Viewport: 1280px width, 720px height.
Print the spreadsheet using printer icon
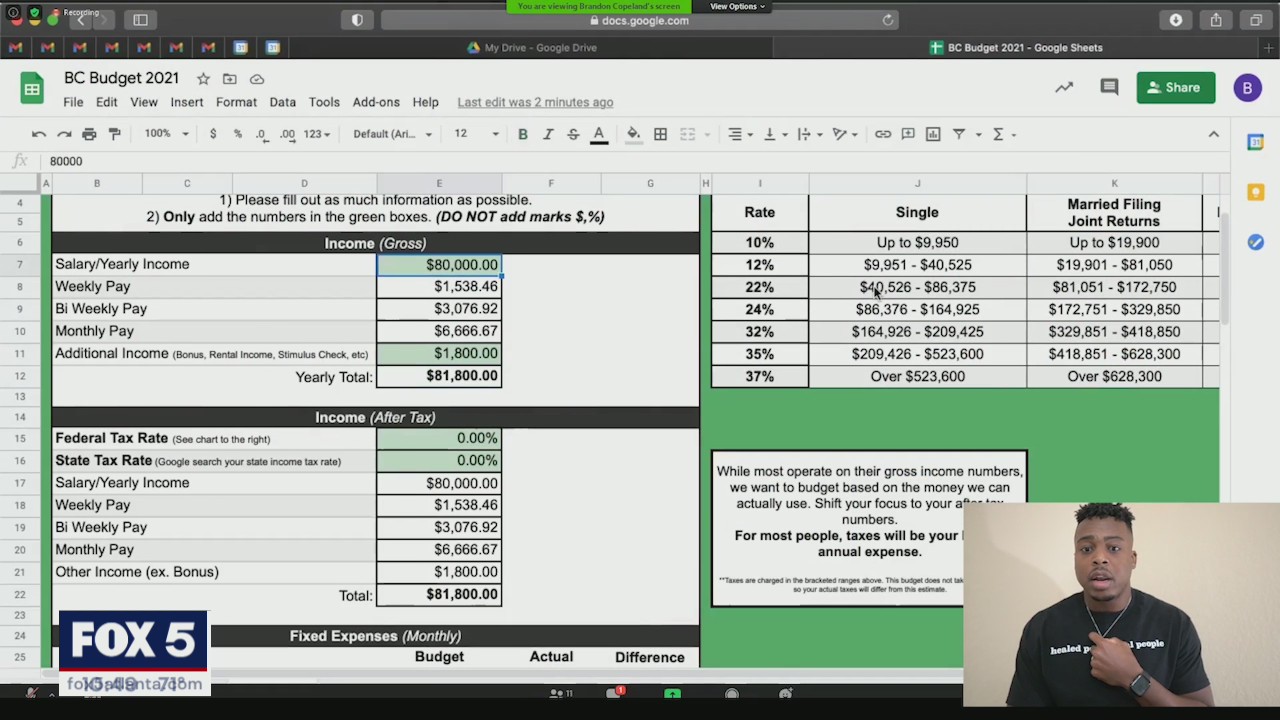coord(89,134)
